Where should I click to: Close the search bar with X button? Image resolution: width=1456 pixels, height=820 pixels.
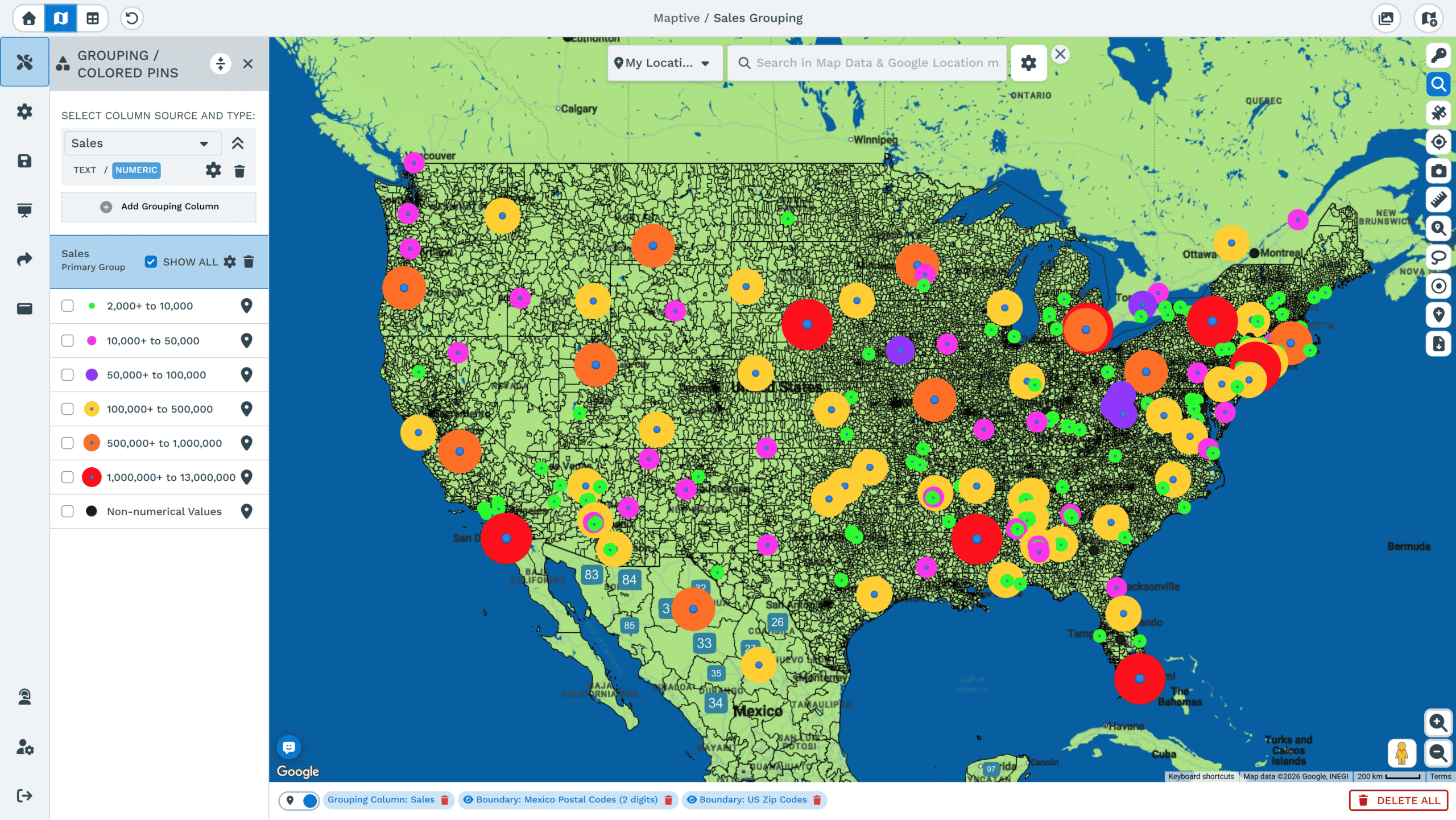[x=1060, y=54]
